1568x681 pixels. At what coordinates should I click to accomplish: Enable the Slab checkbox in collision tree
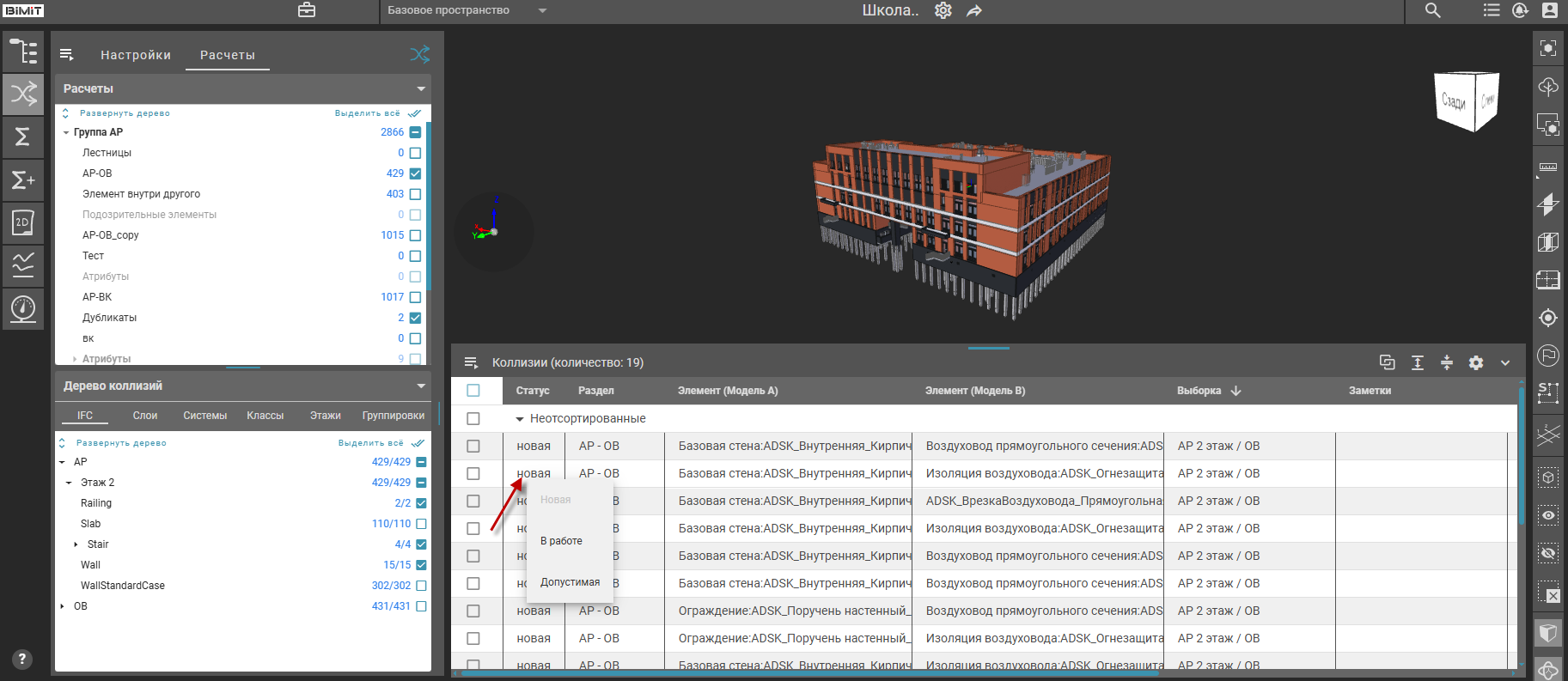pos(421,524)
